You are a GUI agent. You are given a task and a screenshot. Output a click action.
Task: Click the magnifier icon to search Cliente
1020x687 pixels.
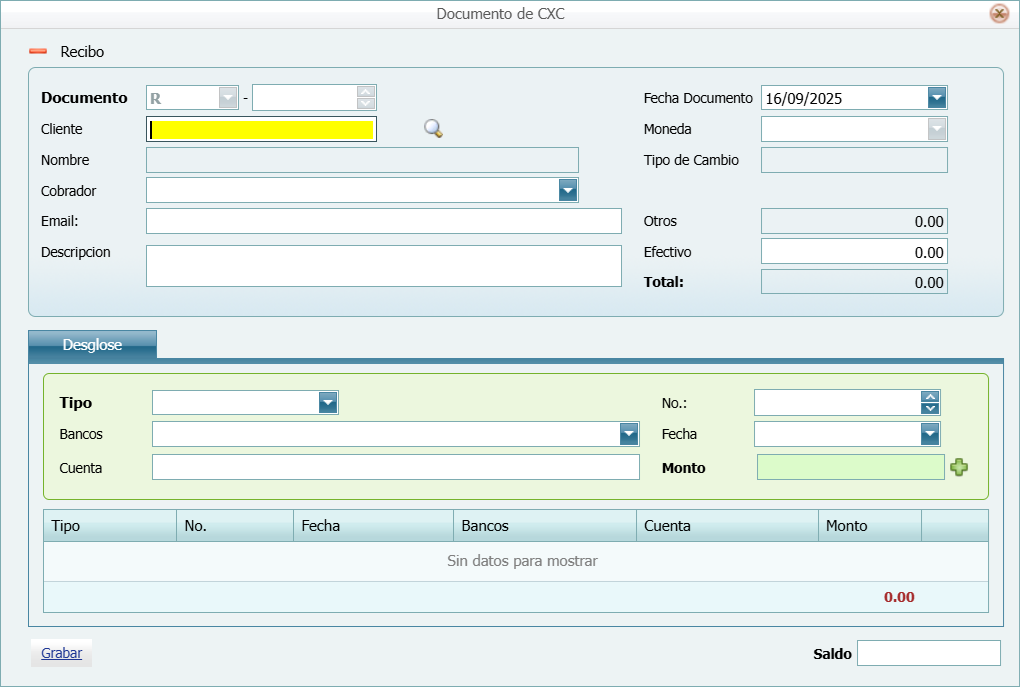433,129
